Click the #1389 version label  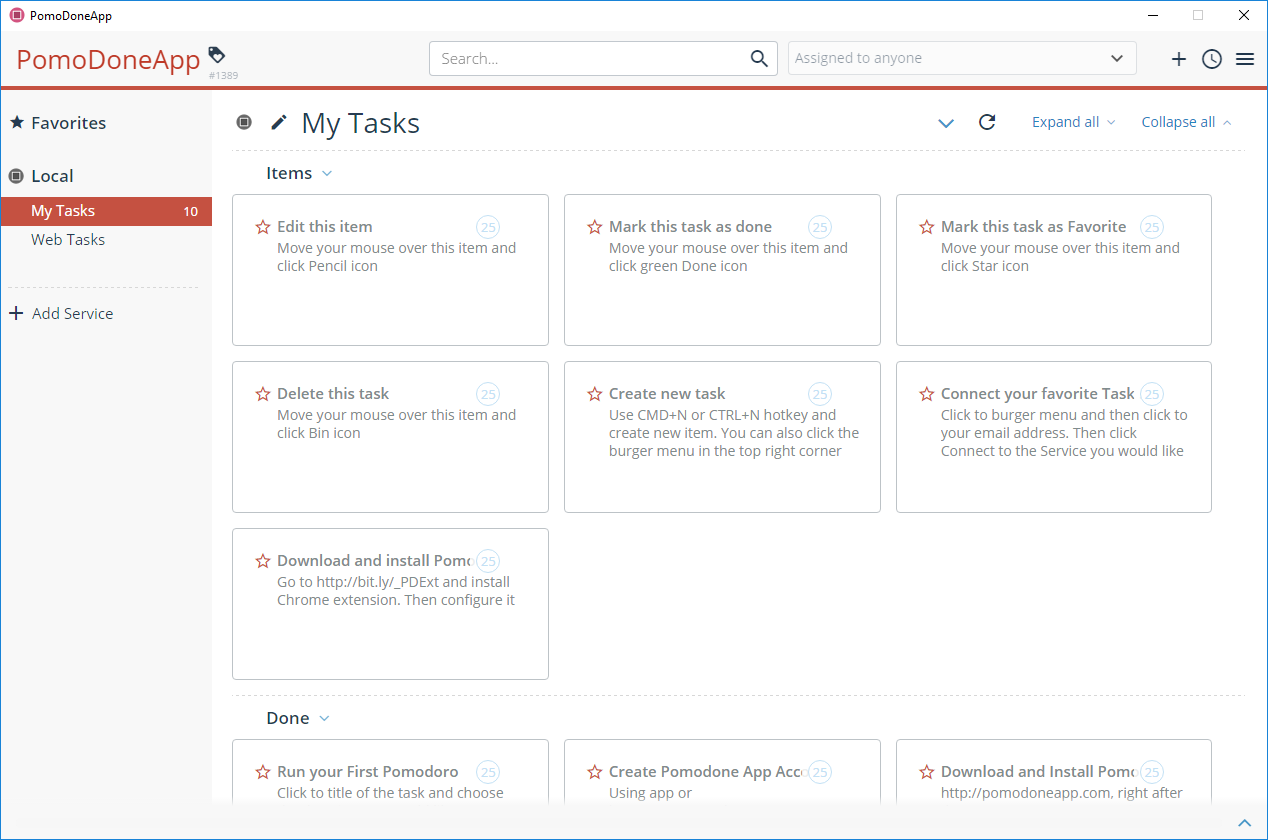coord(223,76)
